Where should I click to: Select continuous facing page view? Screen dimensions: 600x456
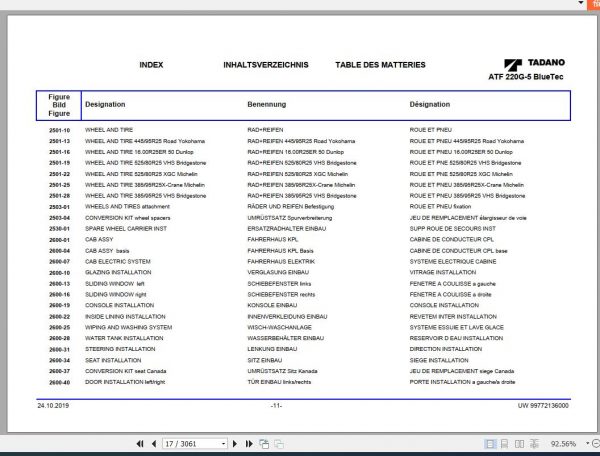[534, 444]
